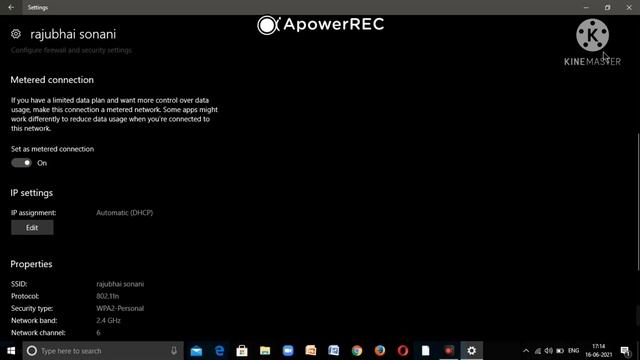Open Zoom from the taskbar
The width and height of the screenshot is (640, 360).
coord(288,351)
